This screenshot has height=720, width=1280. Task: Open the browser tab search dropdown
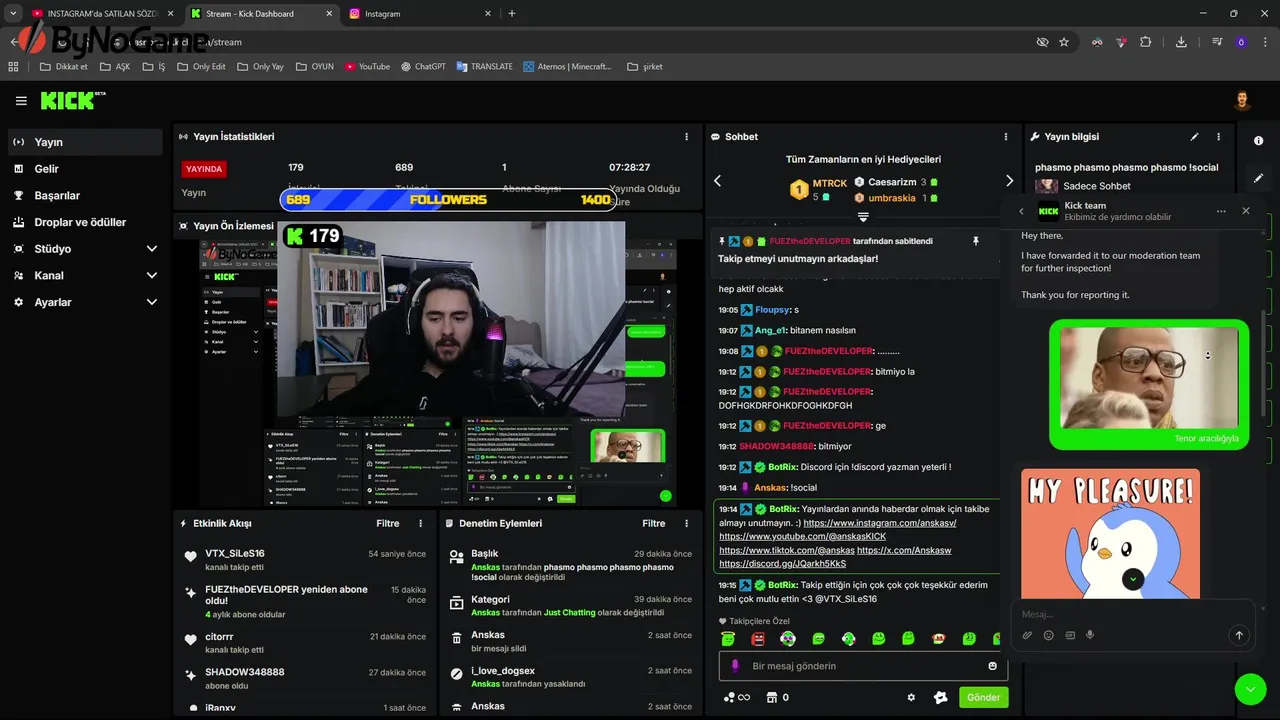[x=13, y=14]
